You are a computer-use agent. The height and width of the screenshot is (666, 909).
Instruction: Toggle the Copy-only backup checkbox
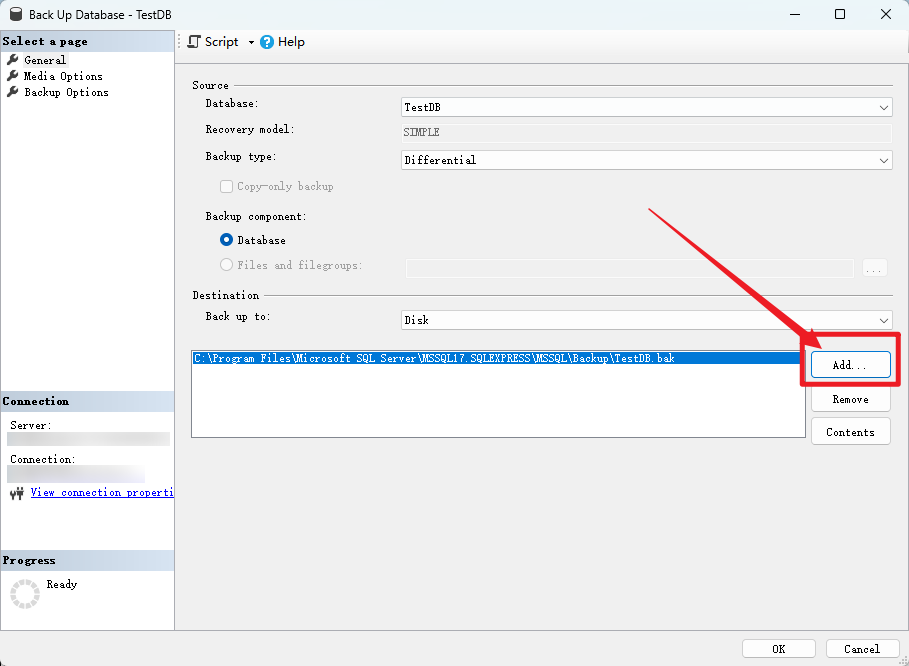226,187
